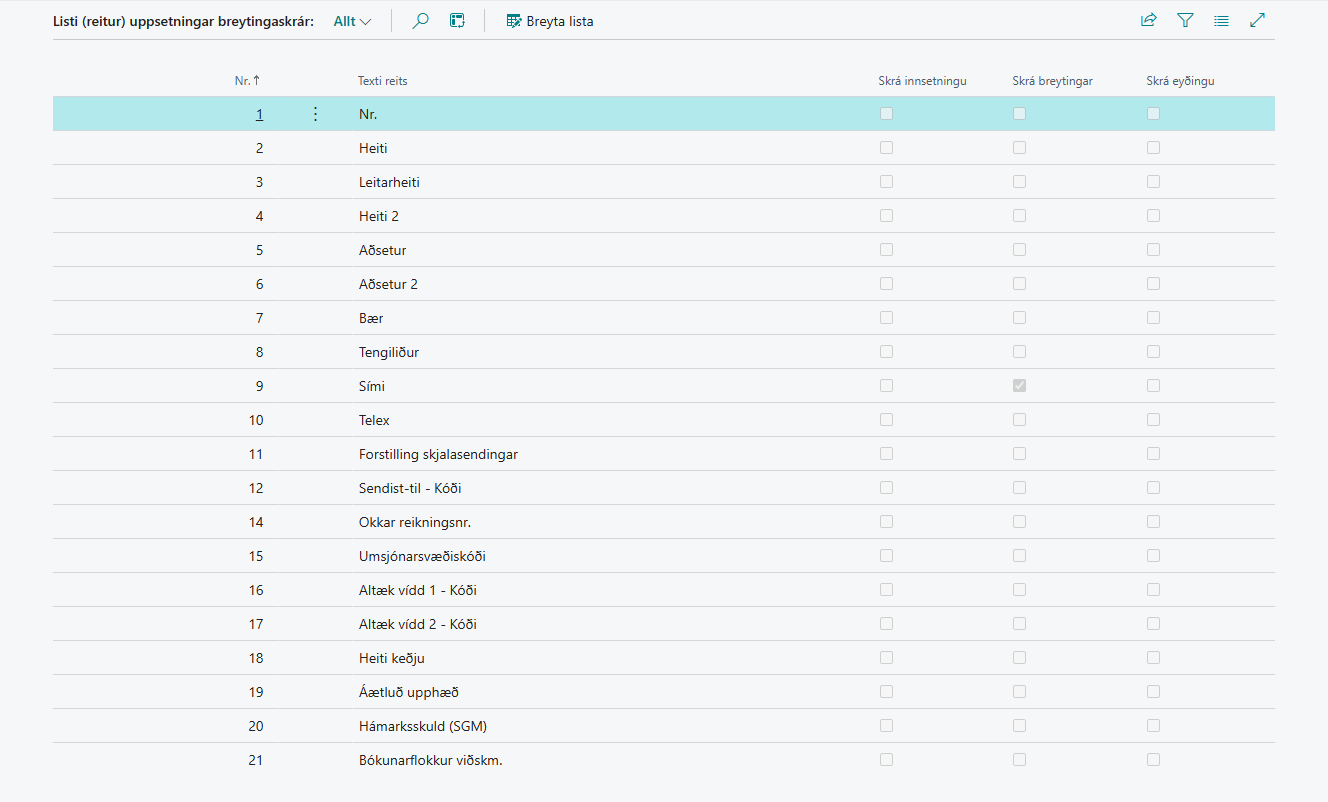Sort by the Nr. column header
Viewport: 1328px width, 802px height.
[x=248, y=81]
